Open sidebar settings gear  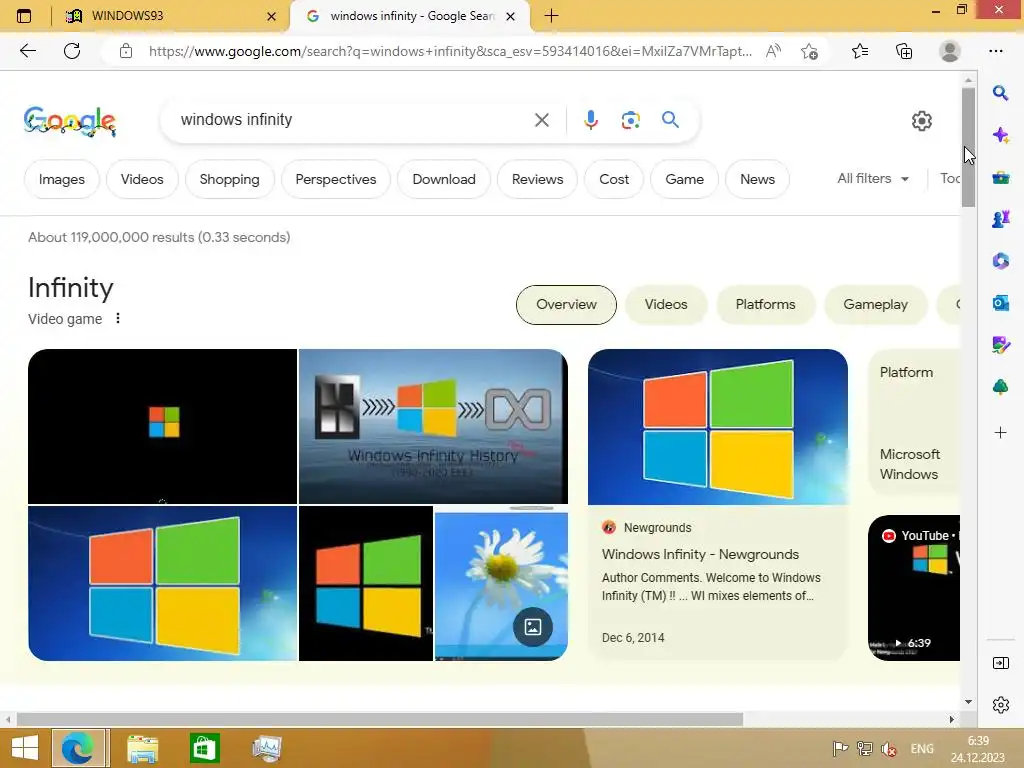[x=1000, y=705]
